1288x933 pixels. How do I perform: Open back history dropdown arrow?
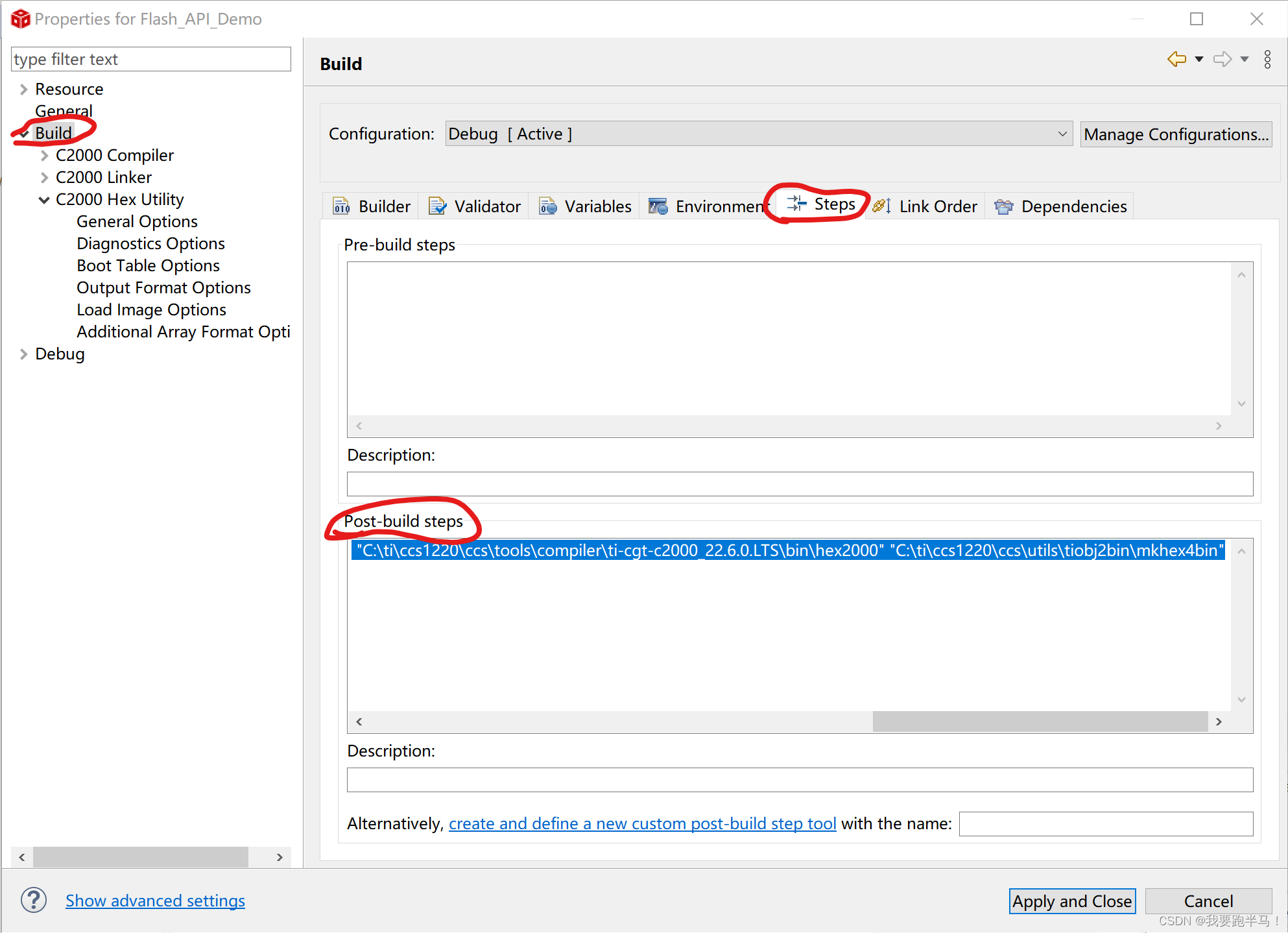click(x=1199, y=59)
